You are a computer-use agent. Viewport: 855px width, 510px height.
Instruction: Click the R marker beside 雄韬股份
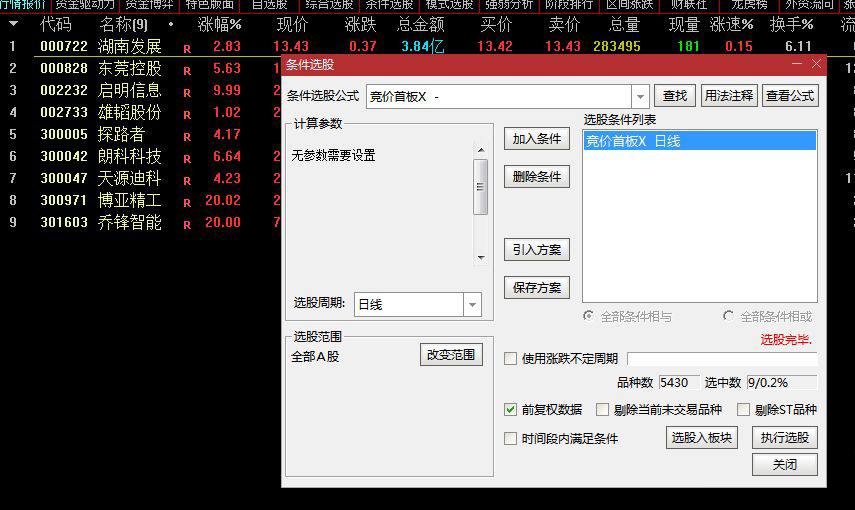tap(187, 115)
